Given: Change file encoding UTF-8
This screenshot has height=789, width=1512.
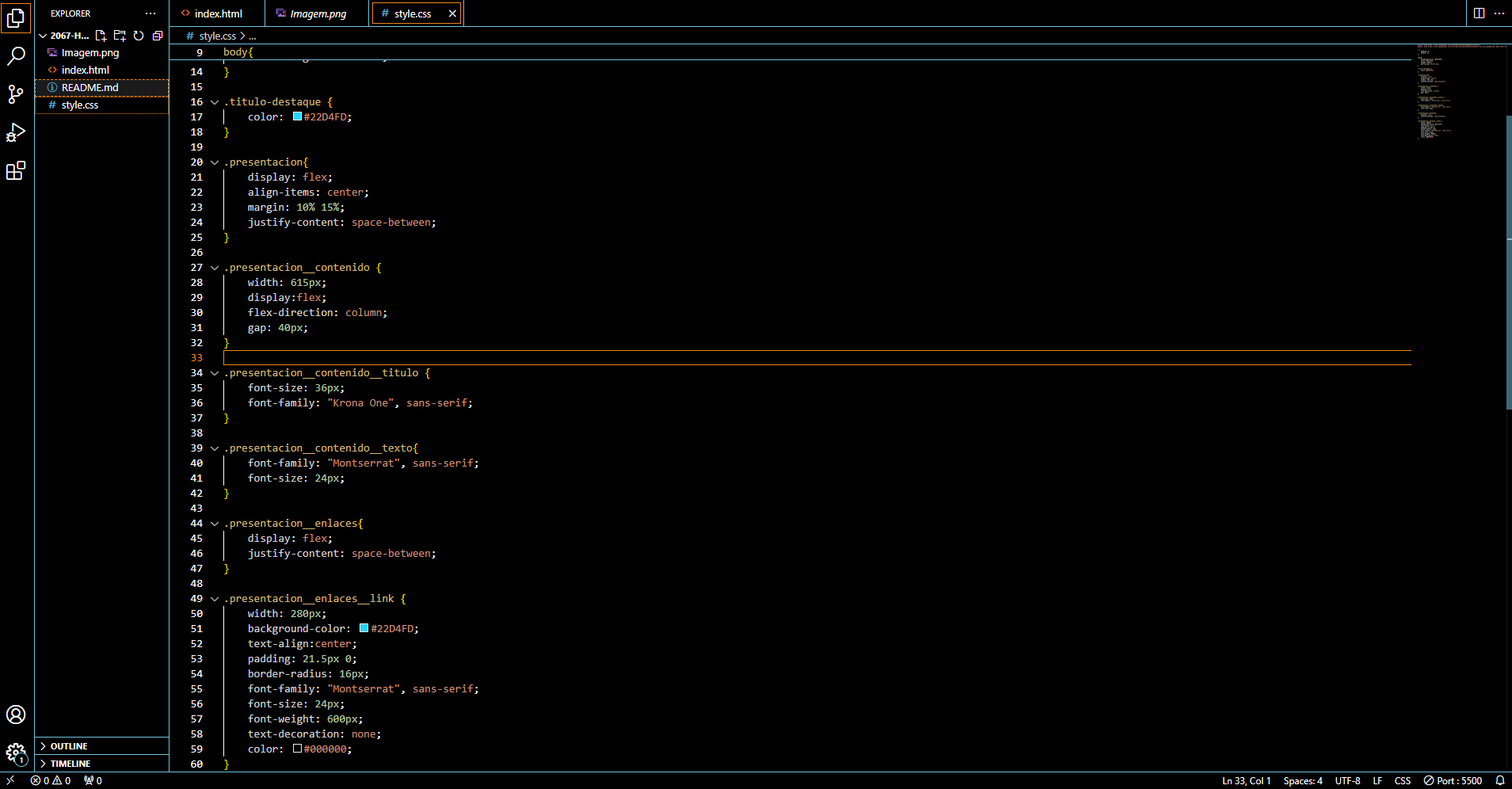Looking at the screenshot, I should pos(1347,780).
